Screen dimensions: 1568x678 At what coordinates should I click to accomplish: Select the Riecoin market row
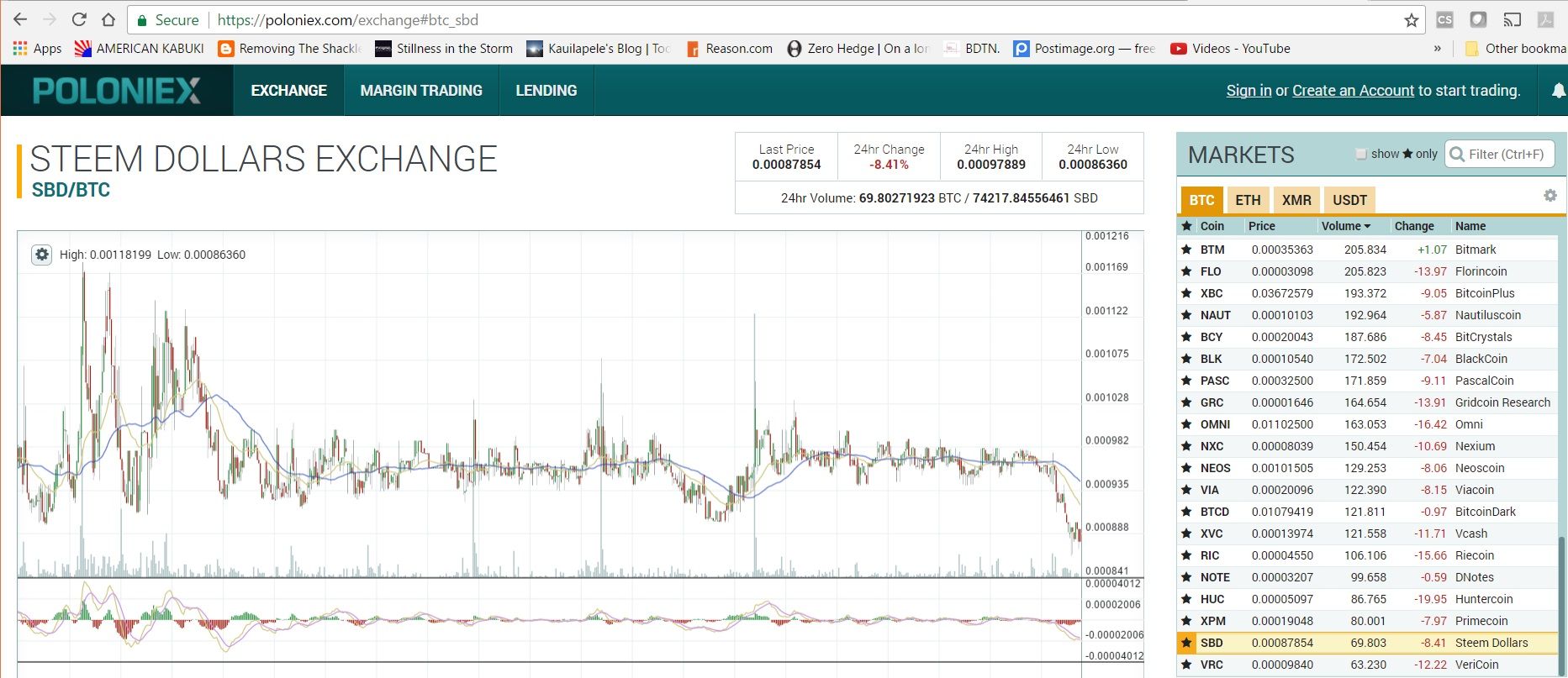(x=1367, y=555)
